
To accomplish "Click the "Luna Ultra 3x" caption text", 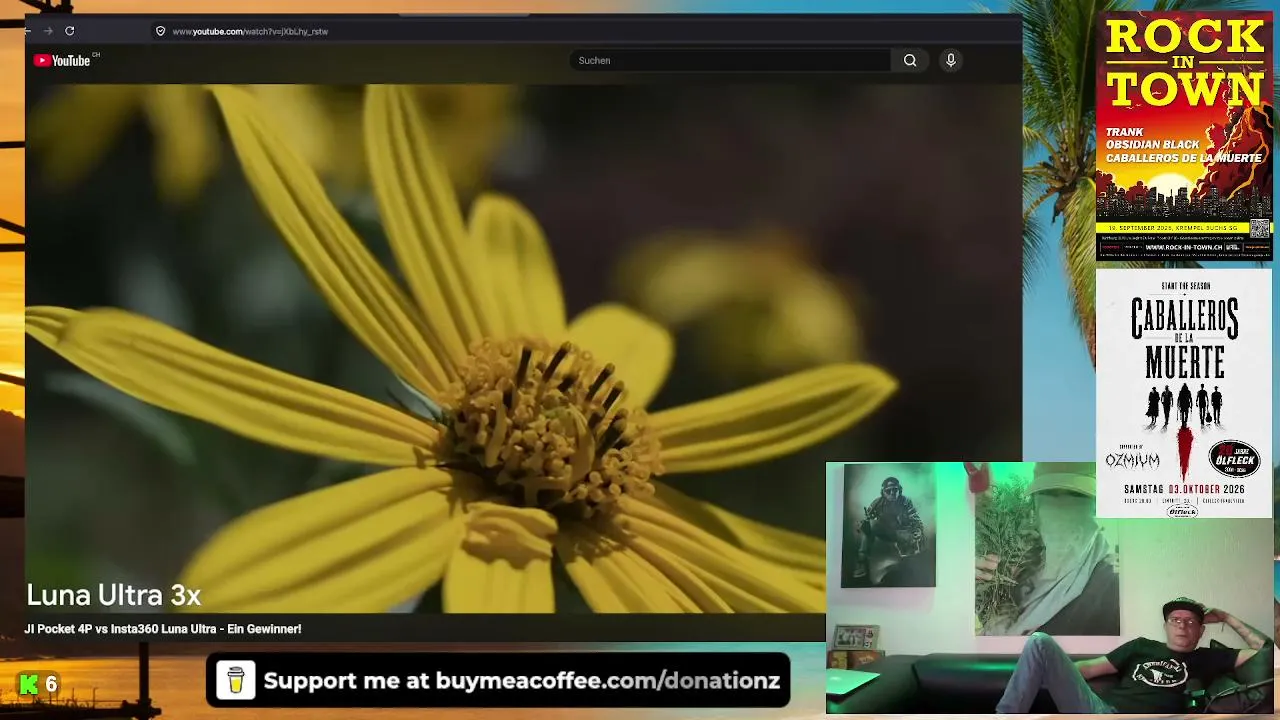I will tap(114, 595).
